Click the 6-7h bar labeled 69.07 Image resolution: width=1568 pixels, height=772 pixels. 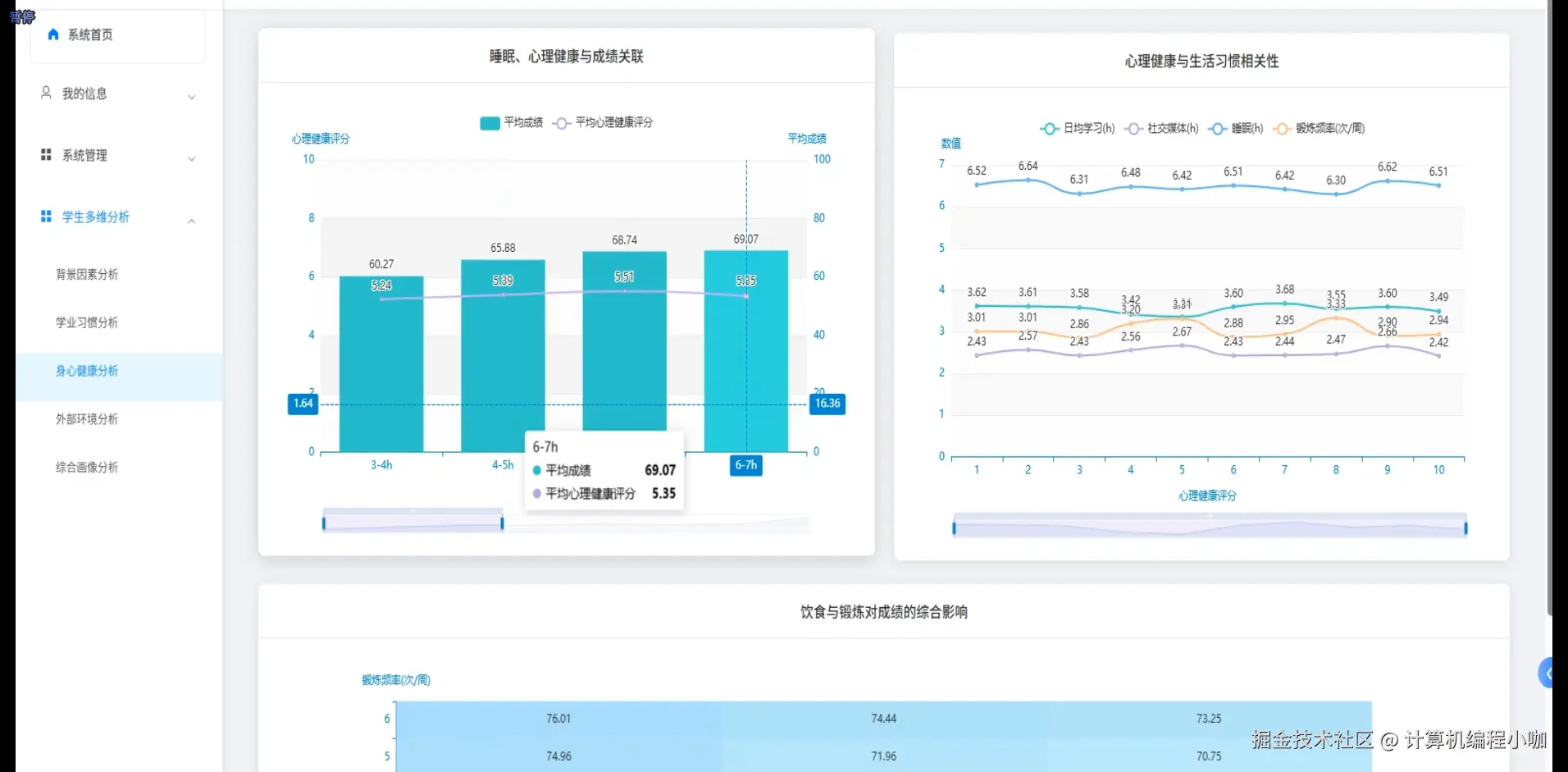pyautogui.click(x=745, y=351)
